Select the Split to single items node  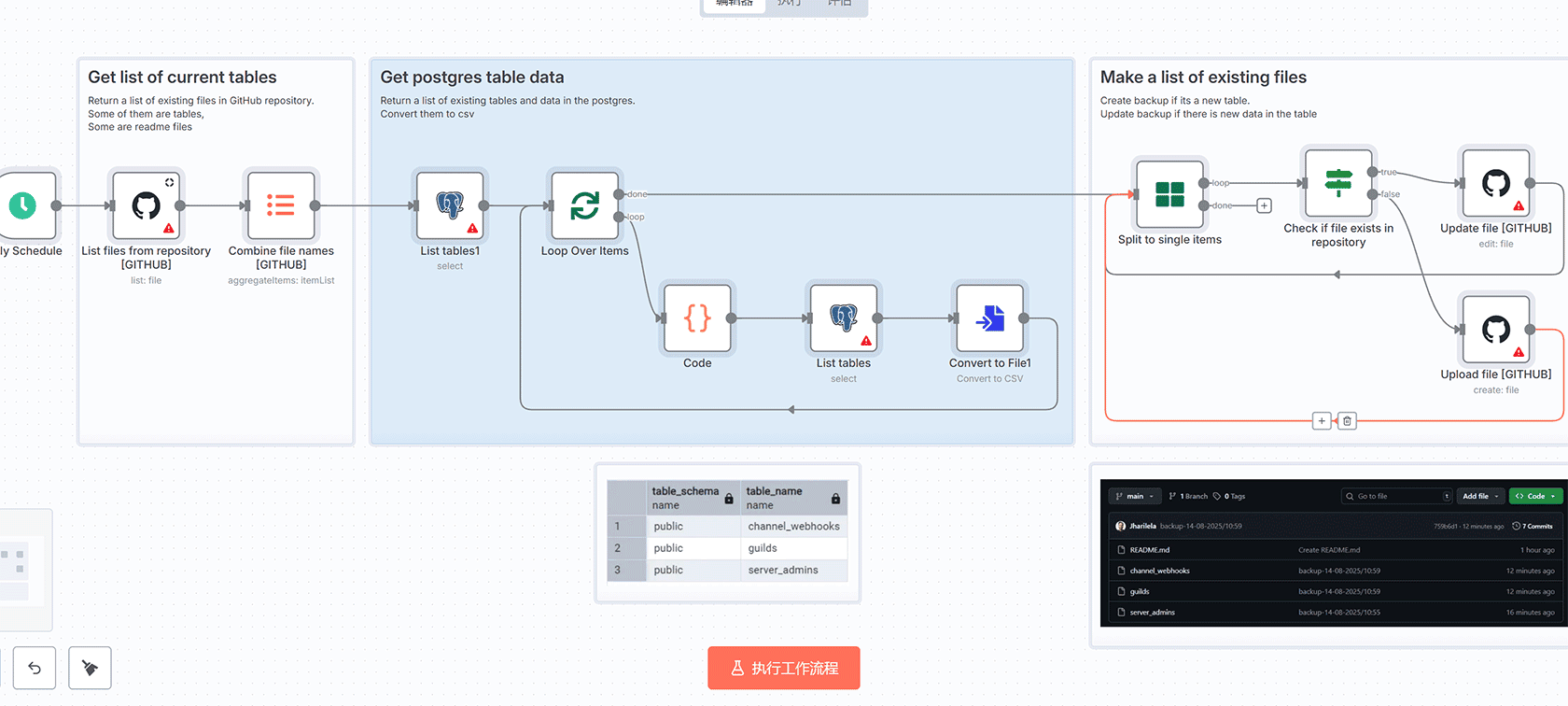click(x=1169, y=194)
